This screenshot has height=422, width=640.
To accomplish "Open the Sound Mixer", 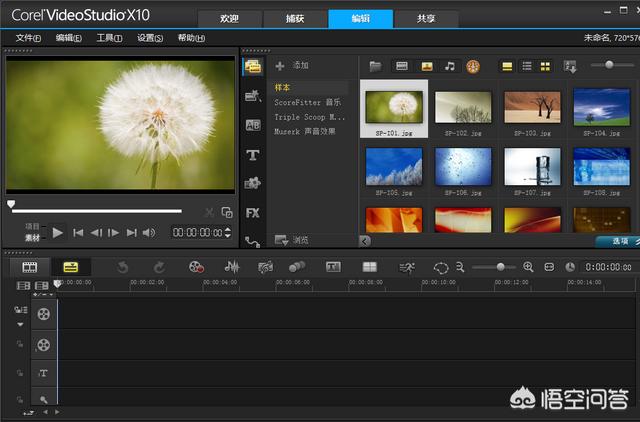I will 232,267.
